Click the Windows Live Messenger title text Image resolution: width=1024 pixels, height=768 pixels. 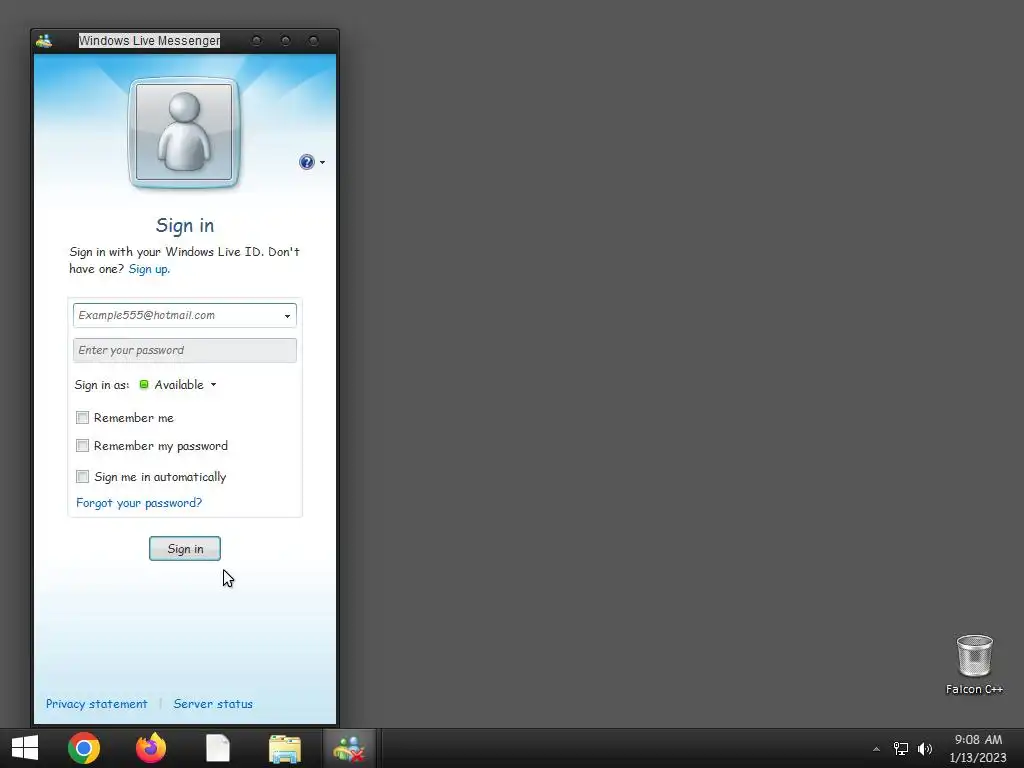click(x=150, y=40)
